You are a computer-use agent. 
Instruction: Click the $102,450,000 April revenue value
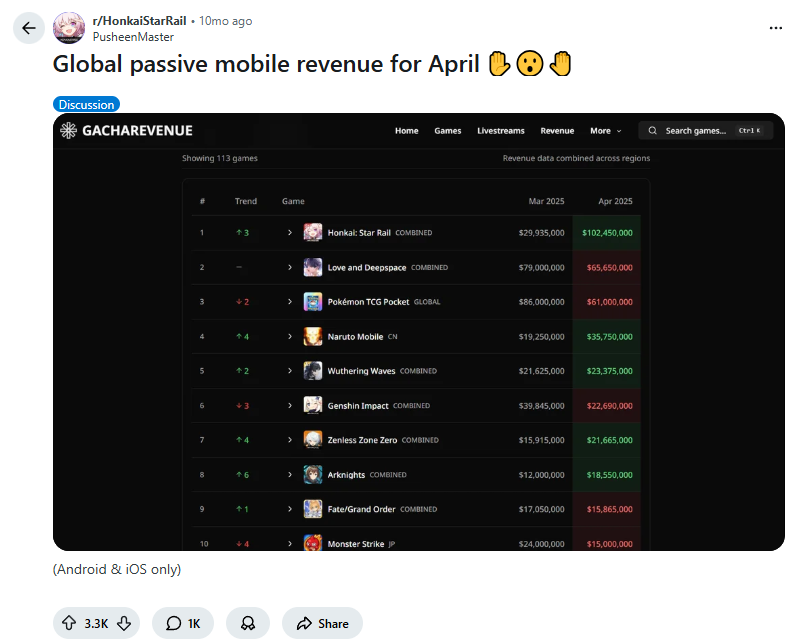coord(607,233)
